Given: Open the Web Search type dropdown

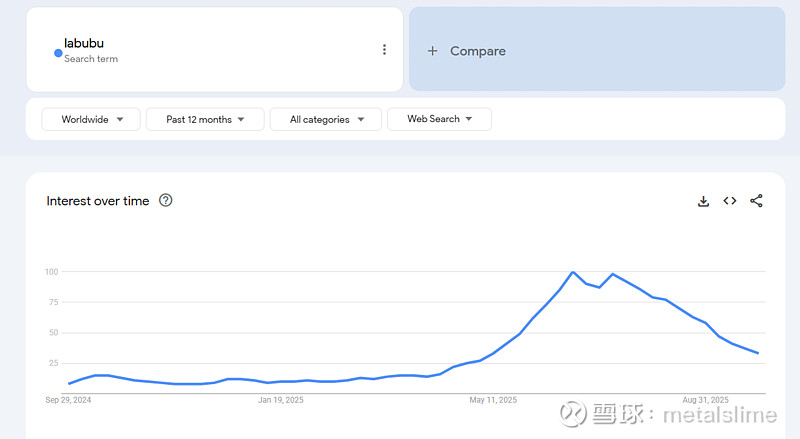Looking at the screenshot, I should point(439,119).
